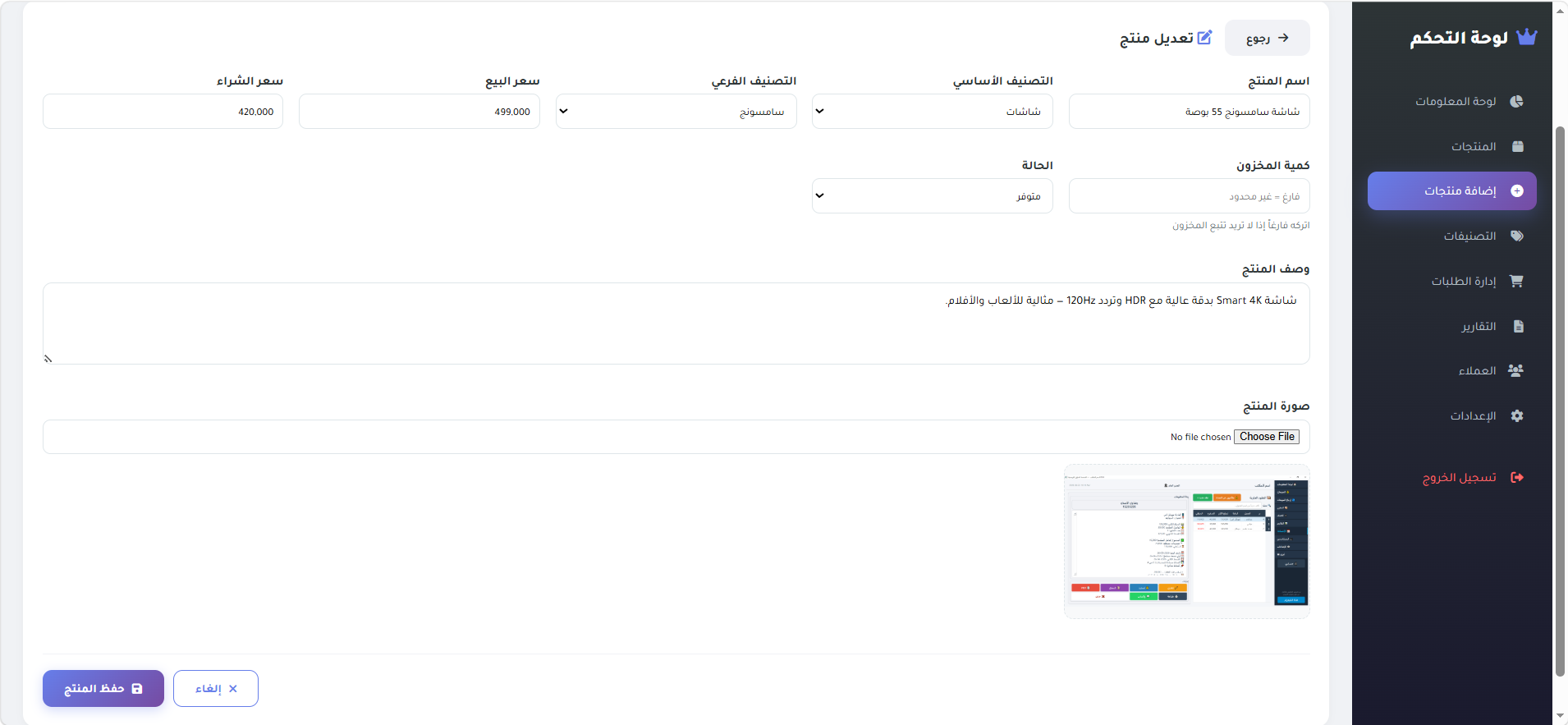Click the current product image thumbnail
1568x725 pixels.
(1187, 541)
